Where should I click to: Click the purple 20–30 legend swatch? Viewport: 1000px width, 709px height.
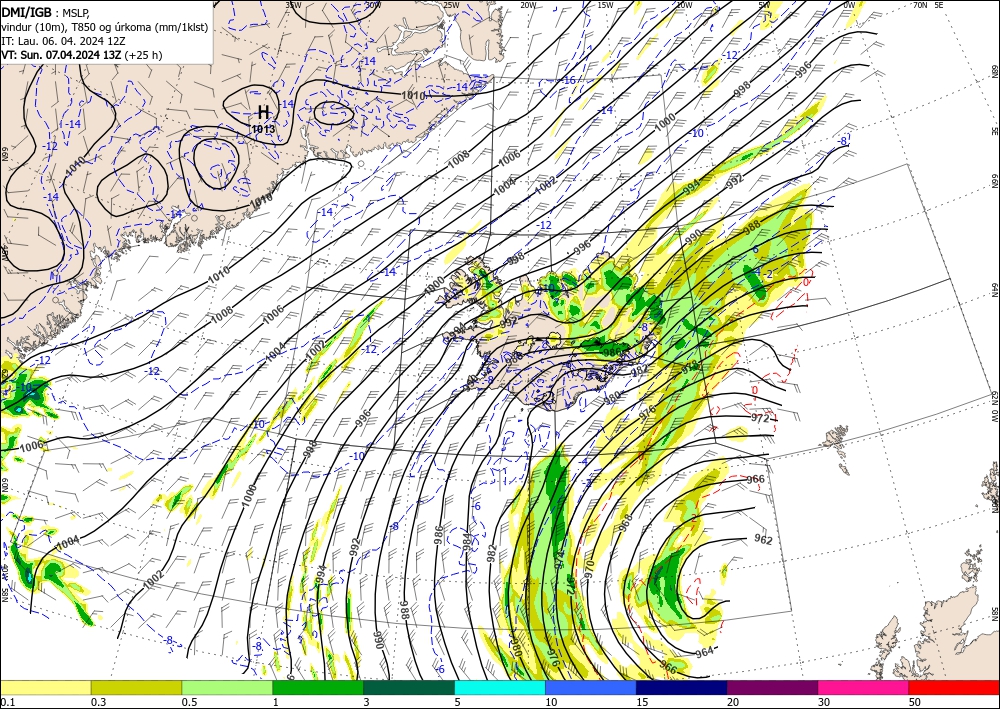coord(772,687)
